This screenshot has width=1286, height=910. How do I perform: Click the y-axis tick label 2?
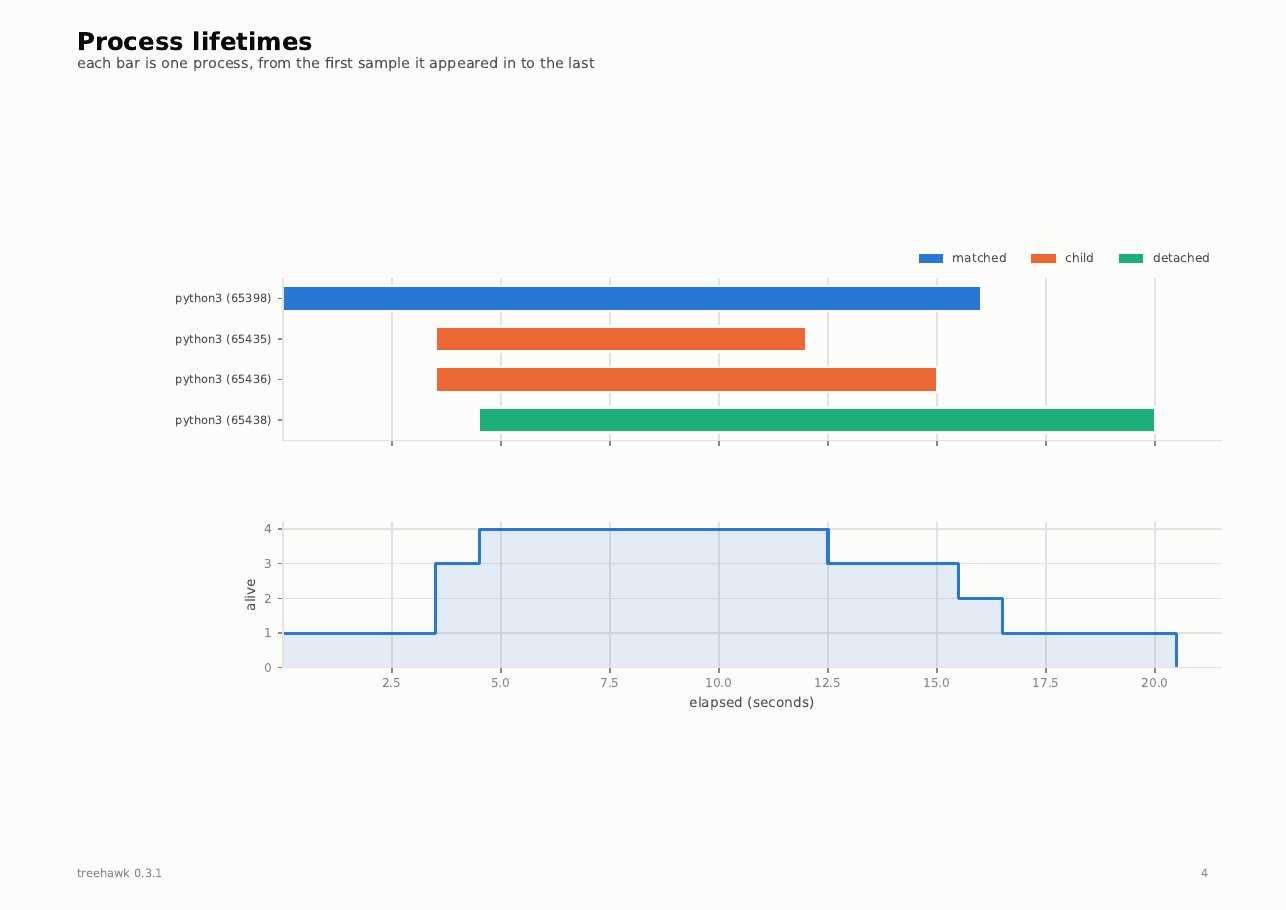pyautogui.click(x=268, y=598)
